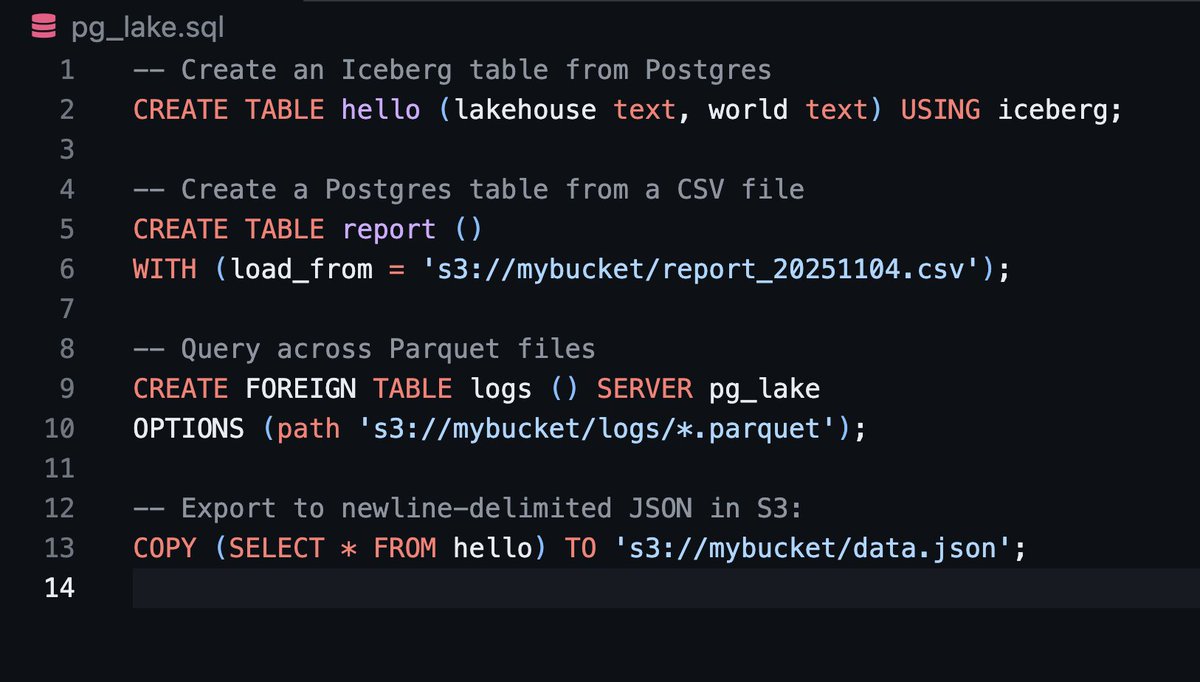Image resolution: width=1200 pixels, height=682 pixels.
Task: Click line number 6 in the gutter
Action: [x=65, y=269]
